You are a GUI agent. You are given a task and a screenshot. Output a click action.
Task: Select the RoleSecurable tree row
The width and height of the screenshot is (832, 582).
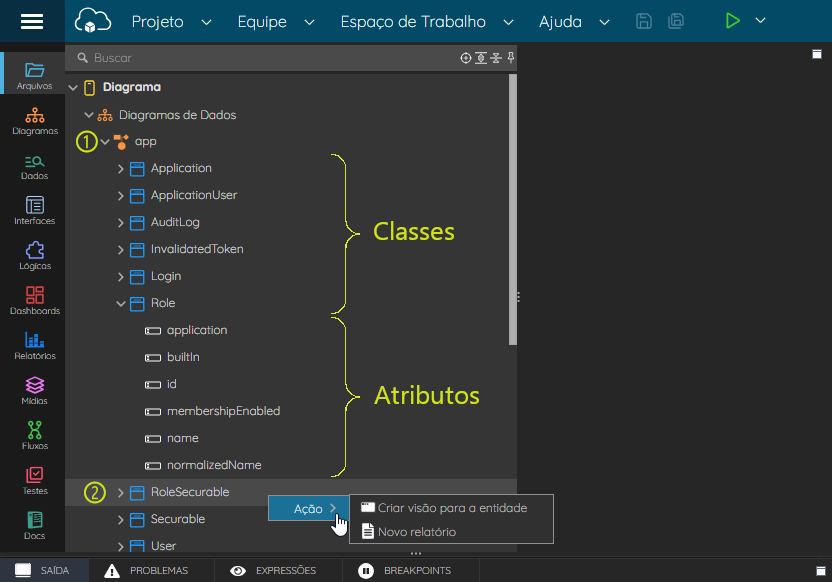coord(291,492)
